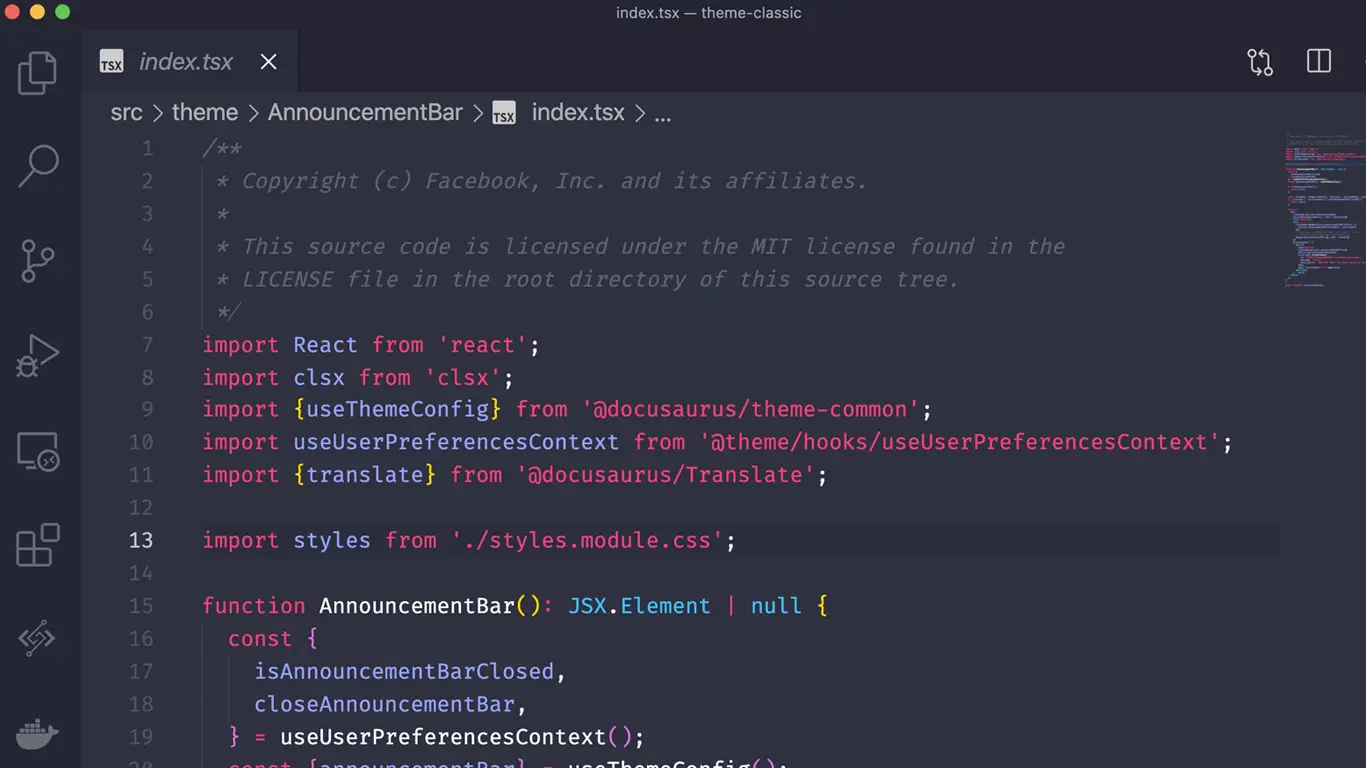Open the Source Control view
The image size is (1366, 768).
[x=38, y=260]
